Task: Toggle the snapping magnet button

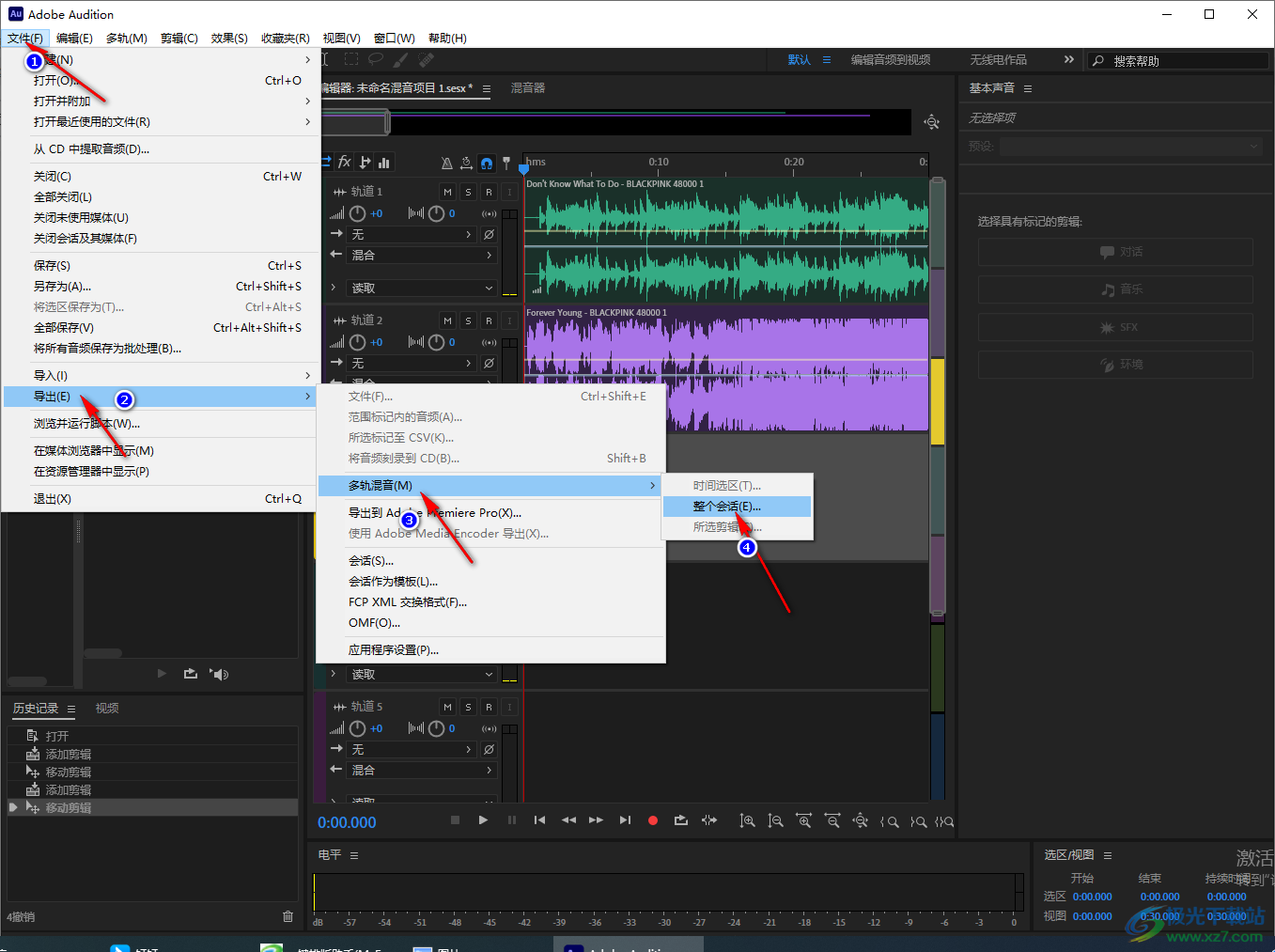Action: point(486,163)
